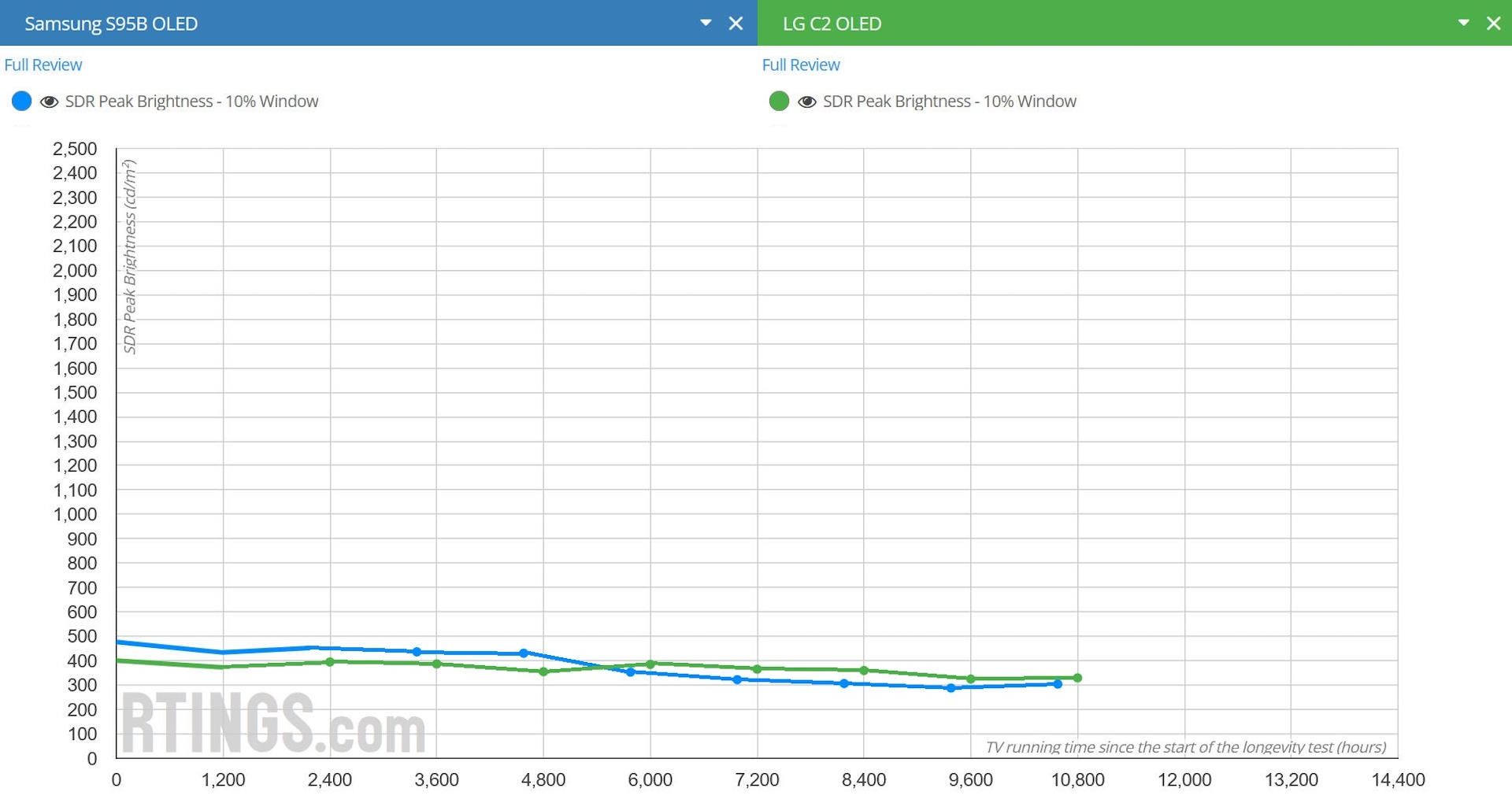Open the LG C2 OLED product dropdown arrow
The height and width of the screenshot is (803, 1512).
point(1463,23)
